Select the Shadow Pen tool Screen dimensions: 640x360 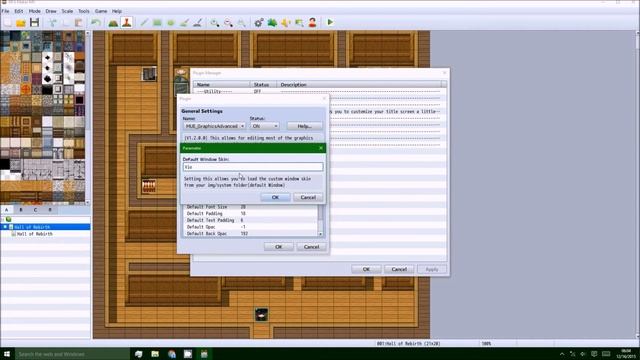click(x=198, y=22)
